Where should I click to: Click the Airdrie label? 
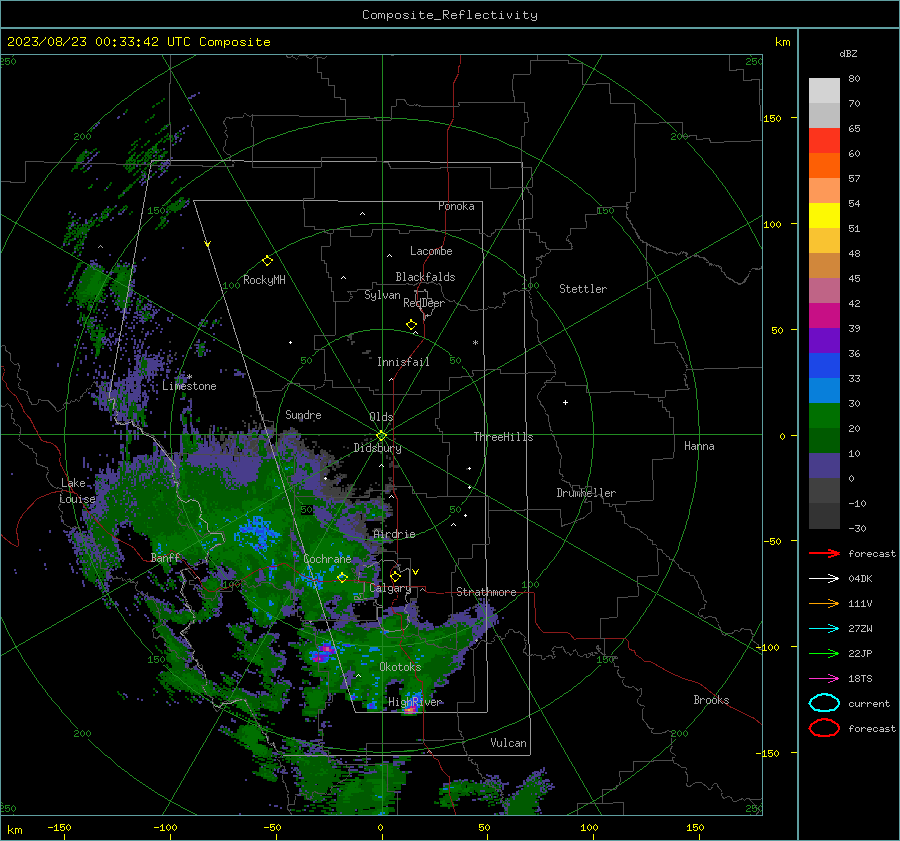tap(394, 534)
